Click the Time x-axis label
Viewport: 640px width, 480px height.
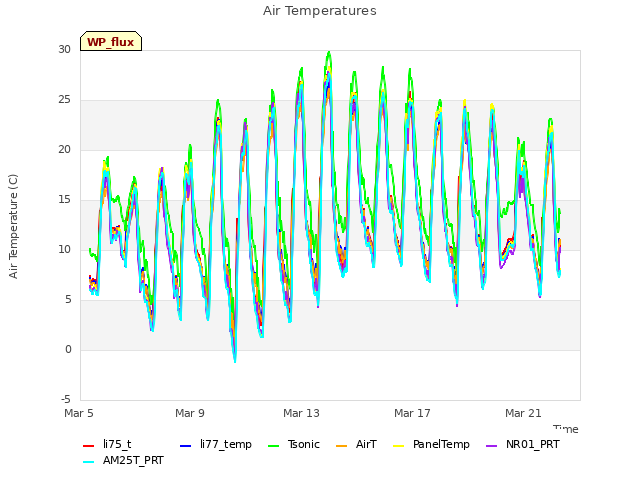coord(566,429)
